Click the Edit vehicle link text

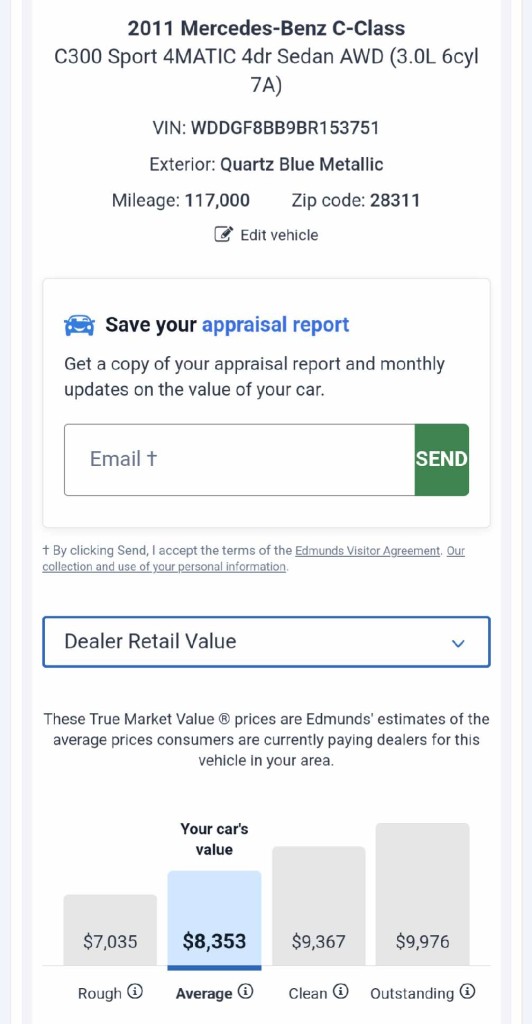(x=279, y=235)
